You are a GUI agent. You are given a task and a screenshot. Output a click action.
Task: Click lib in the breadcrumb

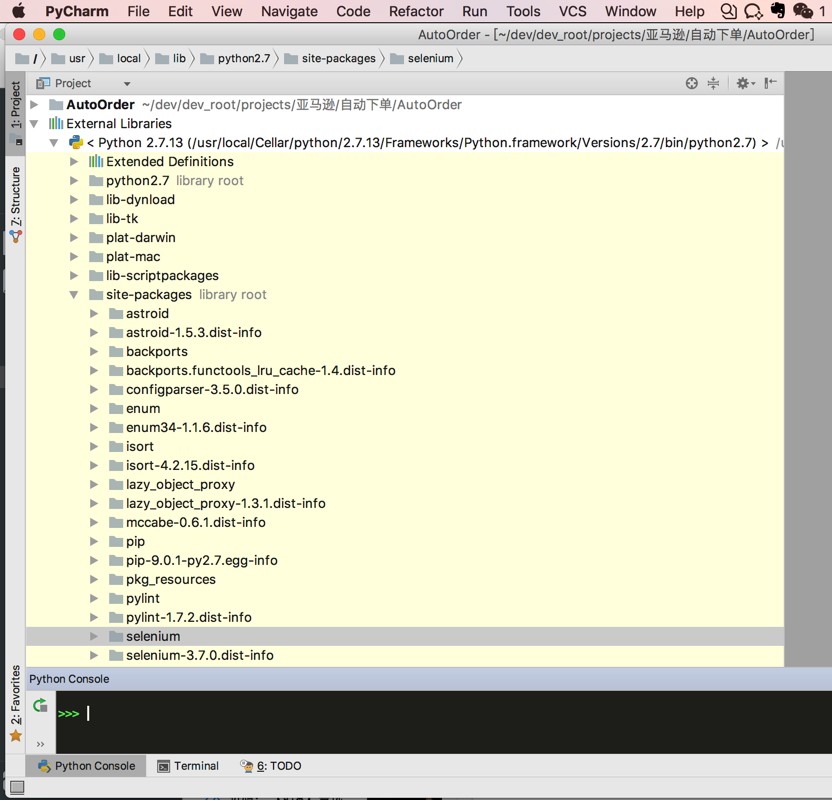click(x=179, y=58)
